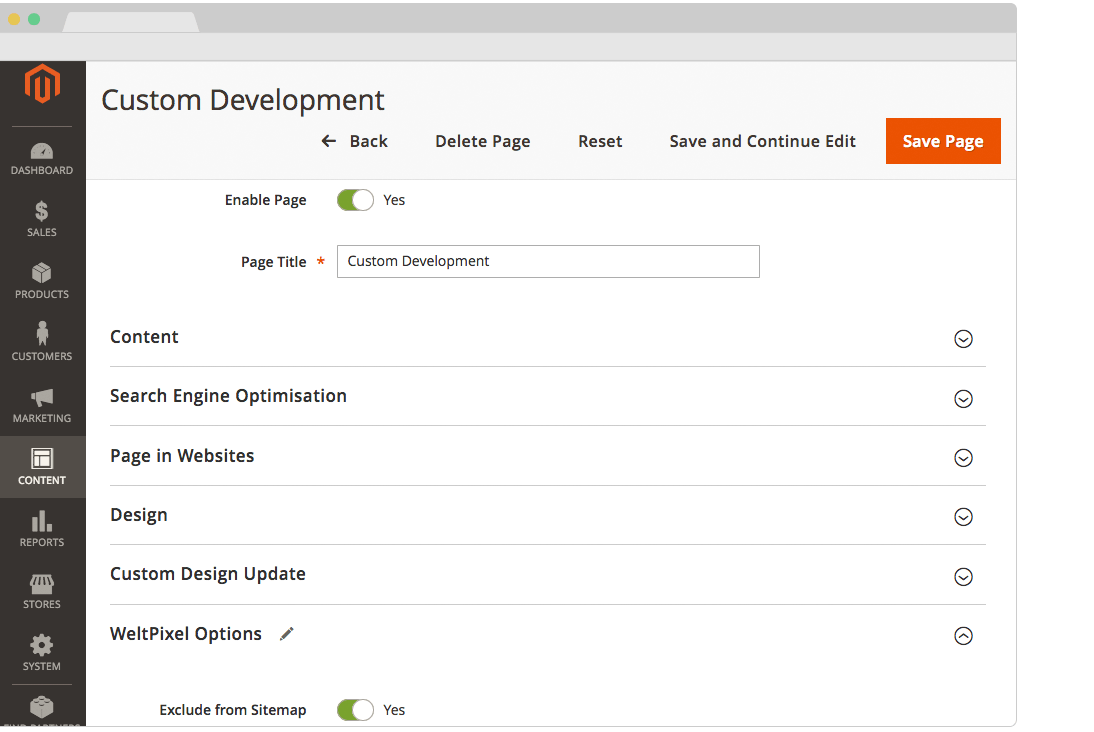Viewport: 1094px width, 732px height.
Task: Open the Products box icon
Action: click(x=42, y=274)
